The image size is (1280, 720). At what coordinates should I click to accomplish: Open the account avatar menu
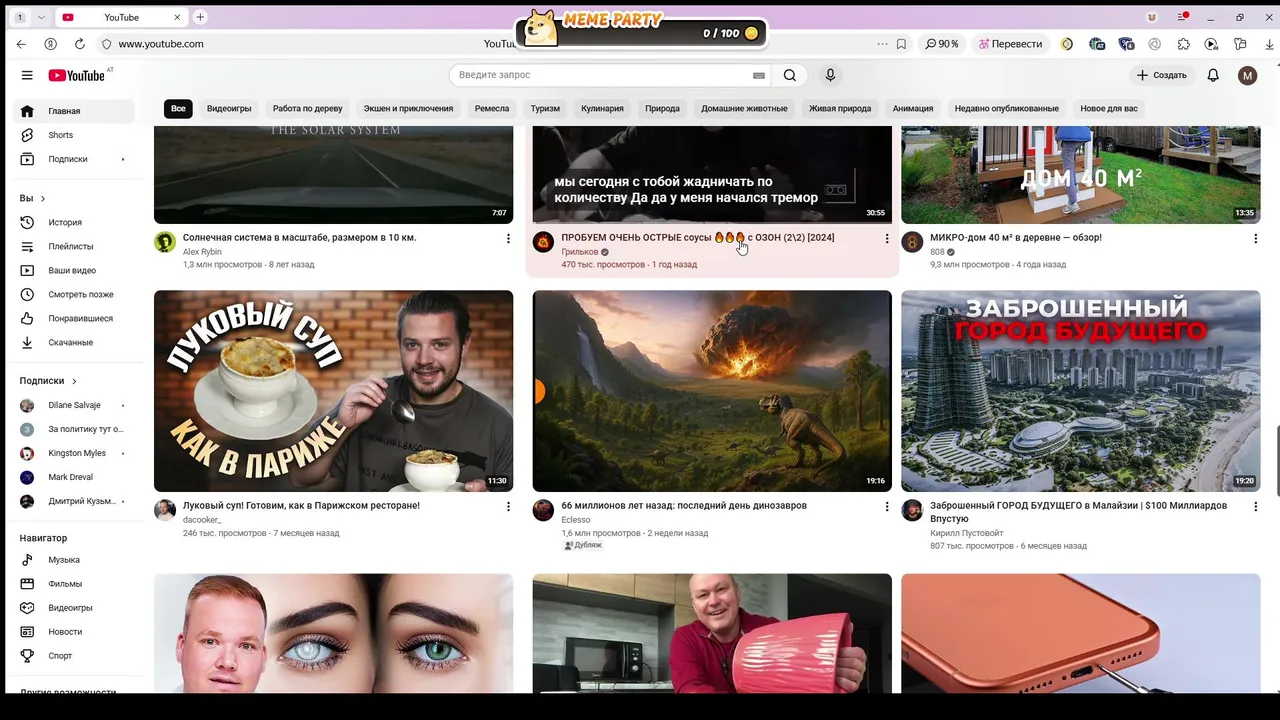[x=1247, y=75]
